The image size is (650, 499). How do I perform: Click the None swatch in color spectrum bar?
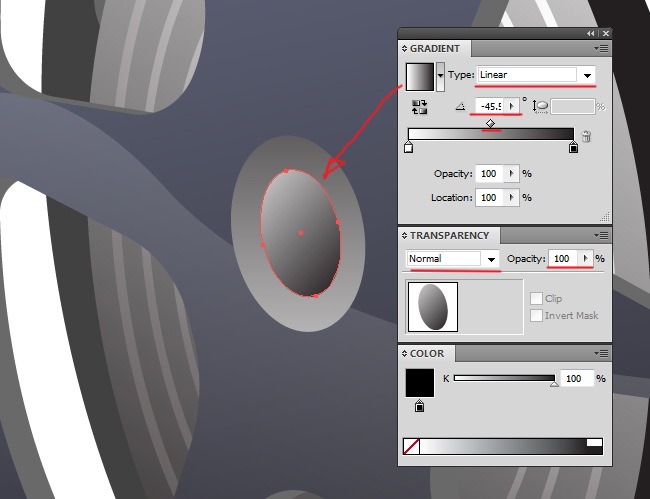point(411,446)
